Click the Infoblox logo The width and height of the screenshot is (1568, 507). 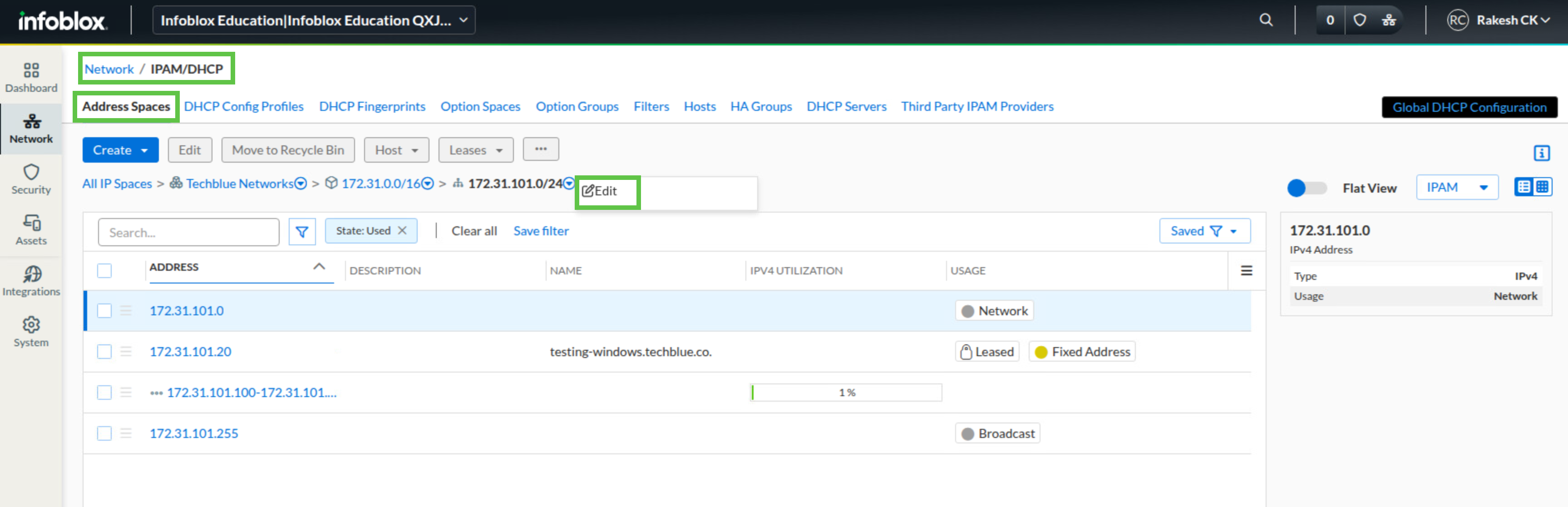[63, 21]
